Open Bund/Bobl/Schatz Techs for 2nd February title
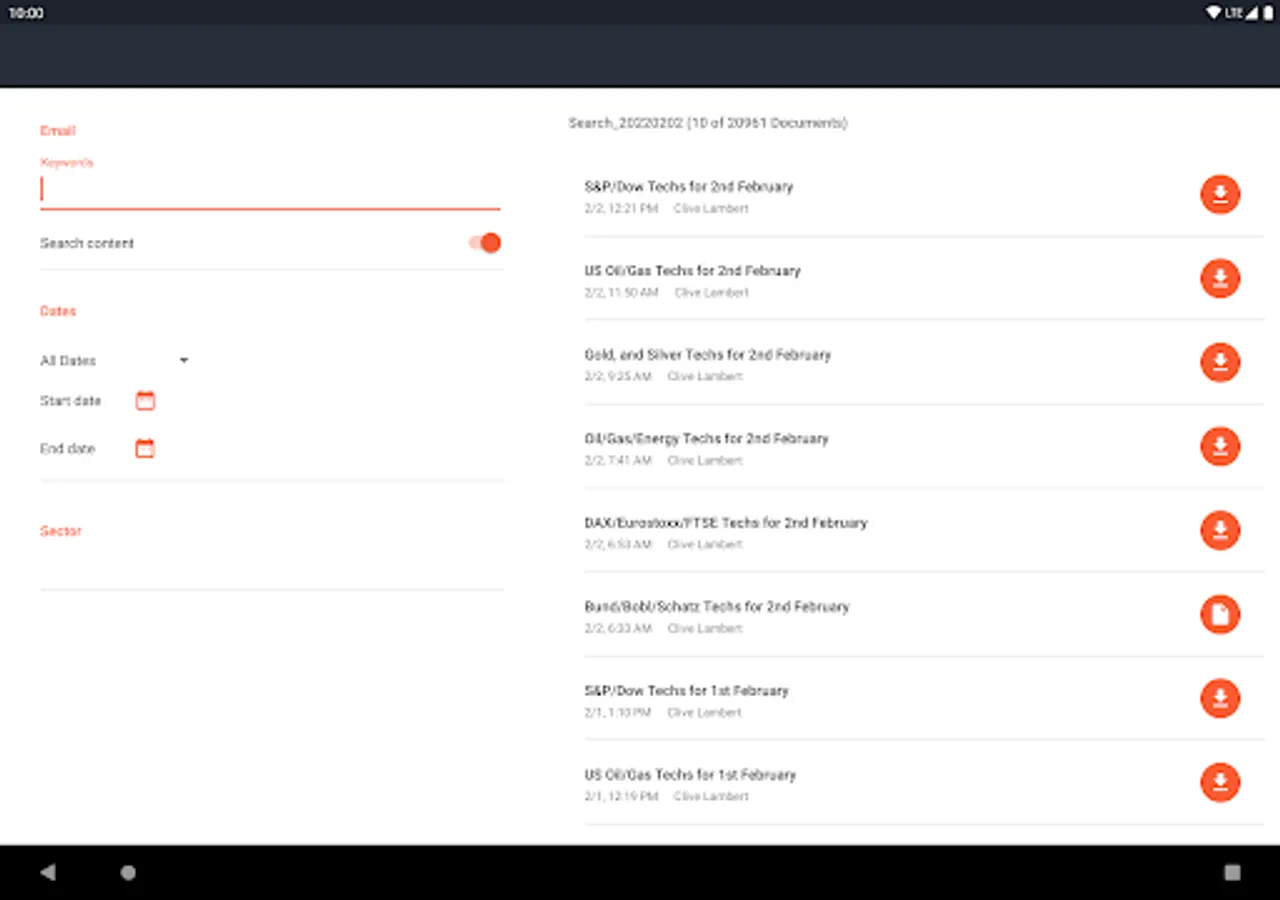Viewport: 1280px width, 900px height. tap(717, 607)
